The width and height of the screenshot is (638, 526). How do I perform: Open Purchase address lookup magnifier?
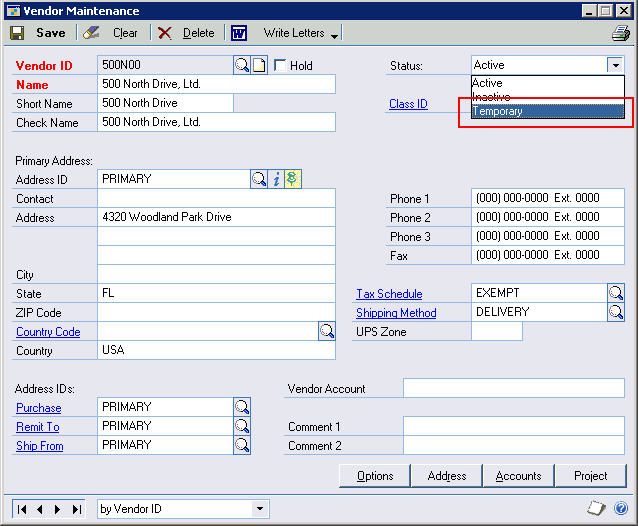[x=242, y=407]
